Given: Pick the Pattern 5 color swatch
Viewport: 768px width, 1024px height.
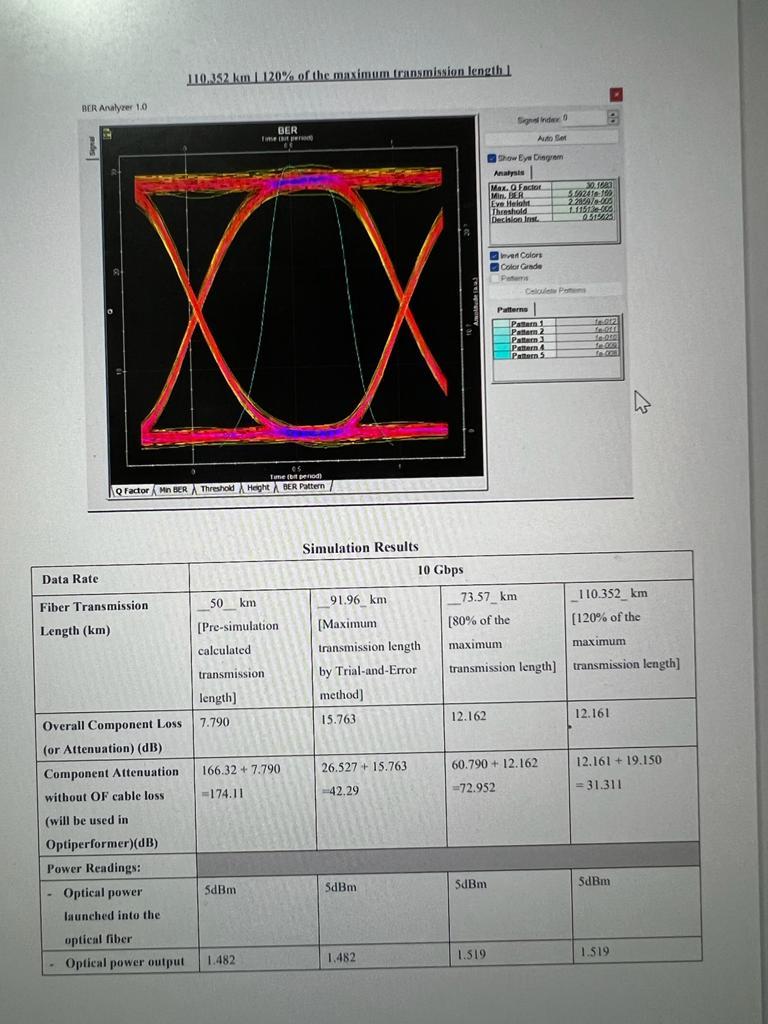Looking at the screenshot, I should tap(502, 355).
